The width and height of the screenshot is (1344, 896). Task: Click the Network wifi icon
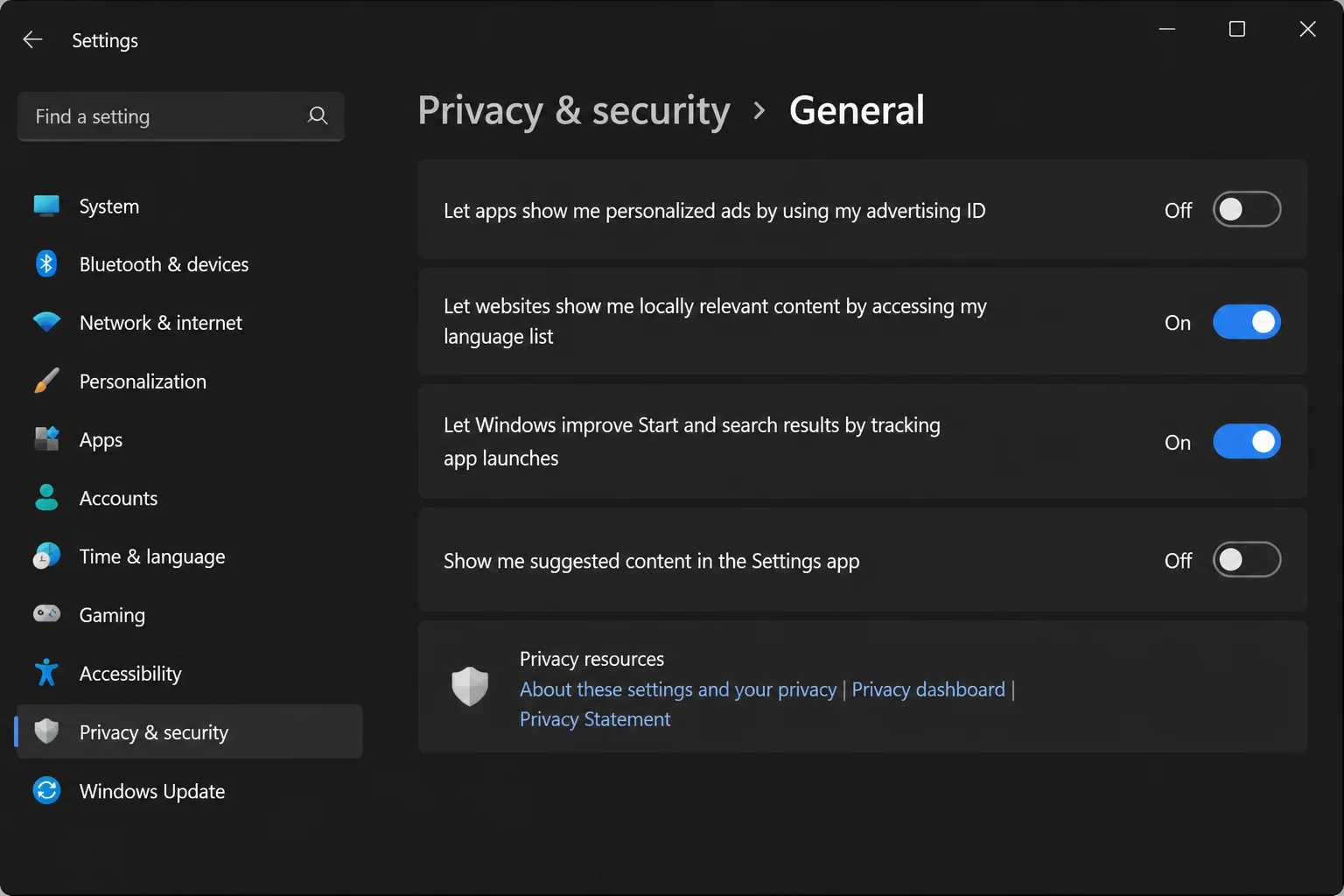pyautogui.click(x=46, y=322)
